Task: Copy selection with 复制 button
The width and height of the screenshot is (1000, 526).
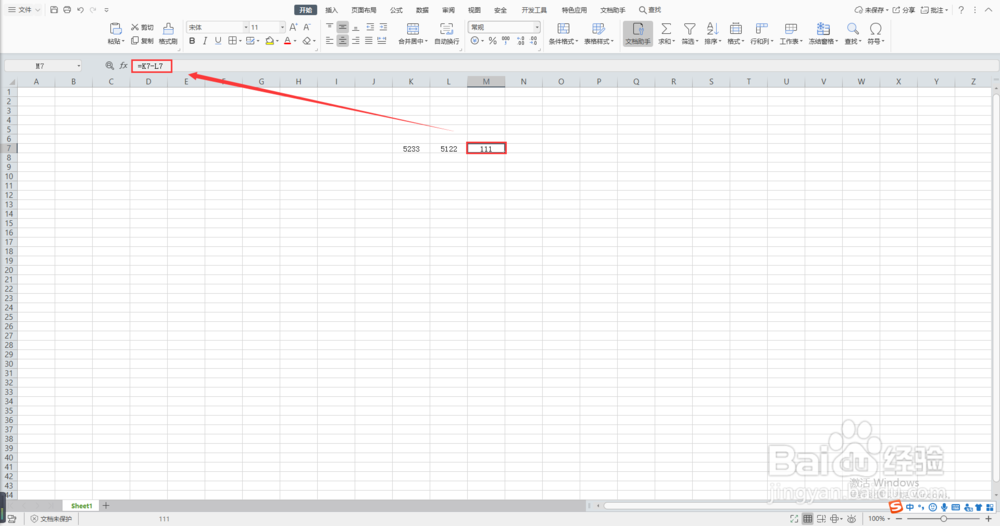Action: 142,41
